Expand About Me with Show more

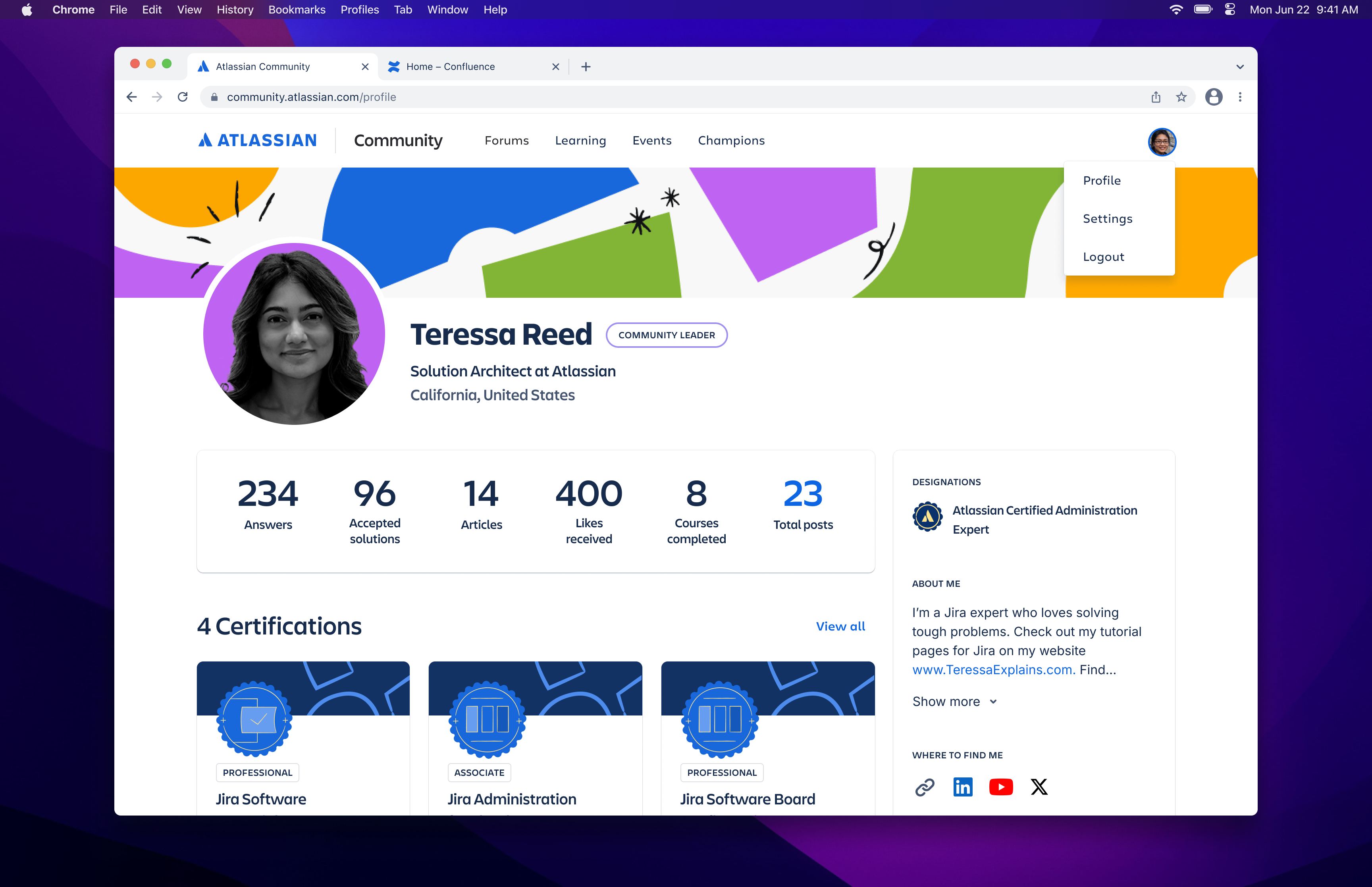click(955, 702)
